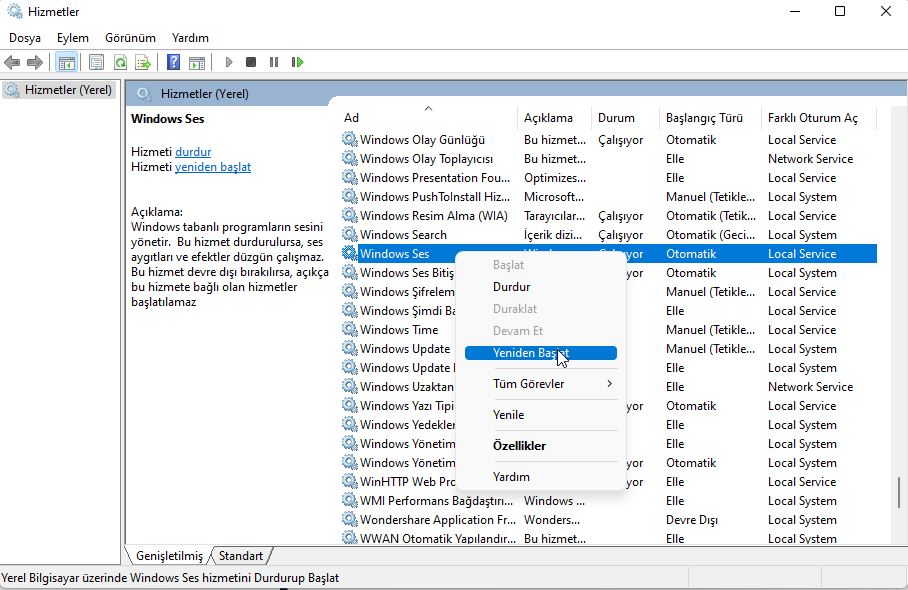The image size is (908, 590).
Task: Click gear icon of Windows PushToInstall row
Action: 350,196
